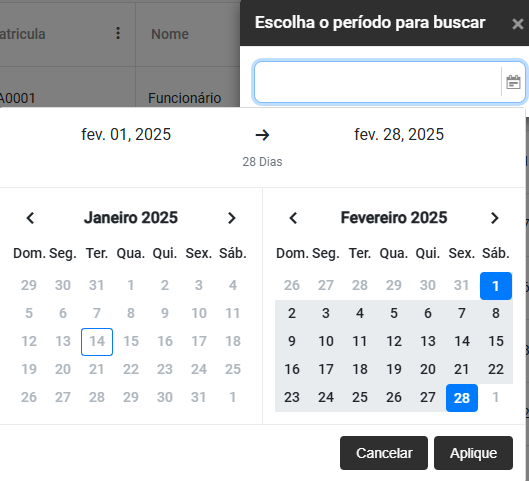
Task: Select February 1 start date
Action: pyautogui.click(x=496, y=286)
